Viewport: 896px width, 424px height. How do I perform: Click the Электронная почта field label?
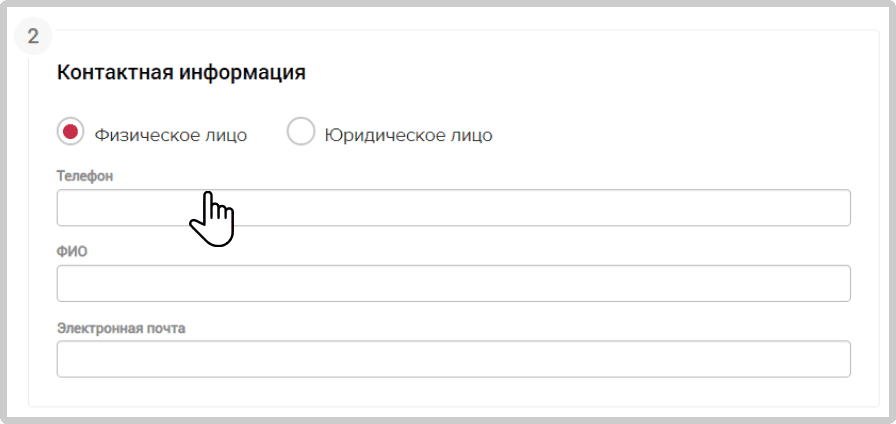pyautogui.click(x=121, y=329)
